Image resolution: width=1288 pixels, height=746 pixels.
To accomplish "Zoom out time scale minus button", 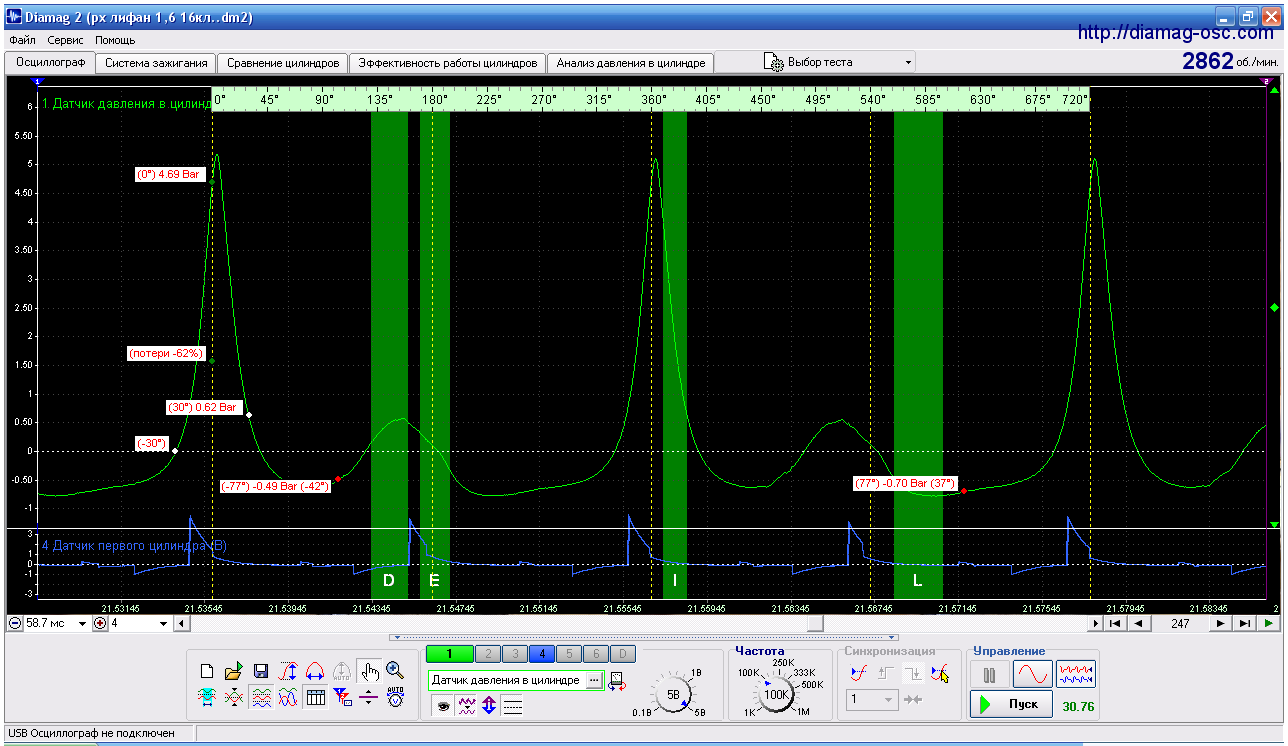I will [15, 623].
